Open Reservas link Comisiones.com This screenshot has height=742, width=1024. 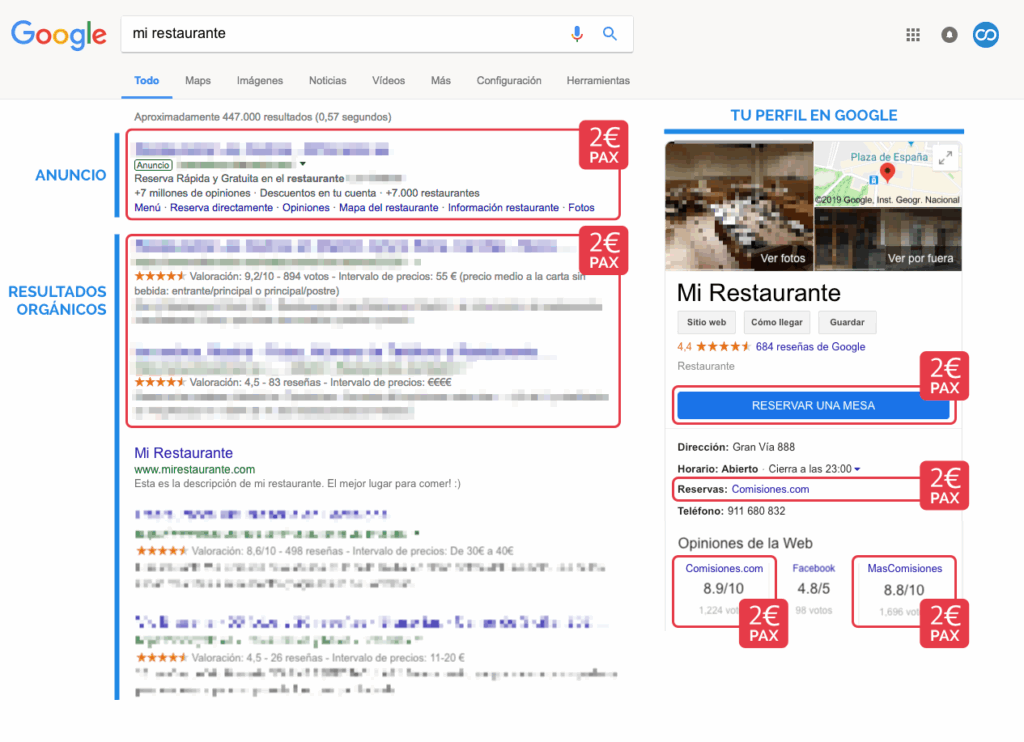[770, 489]
